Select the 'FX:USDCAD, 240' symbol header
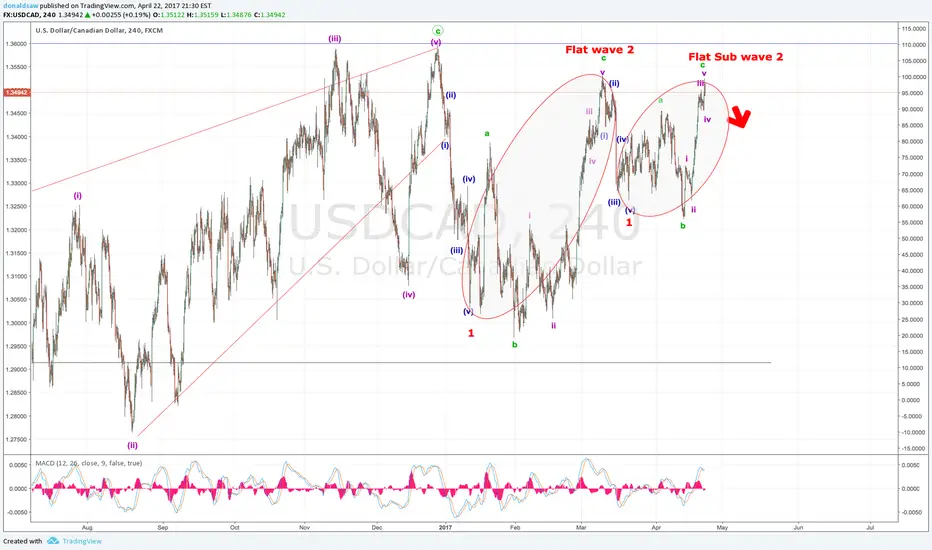This screenshot has width=932, height=550. (x=29, y=14)
